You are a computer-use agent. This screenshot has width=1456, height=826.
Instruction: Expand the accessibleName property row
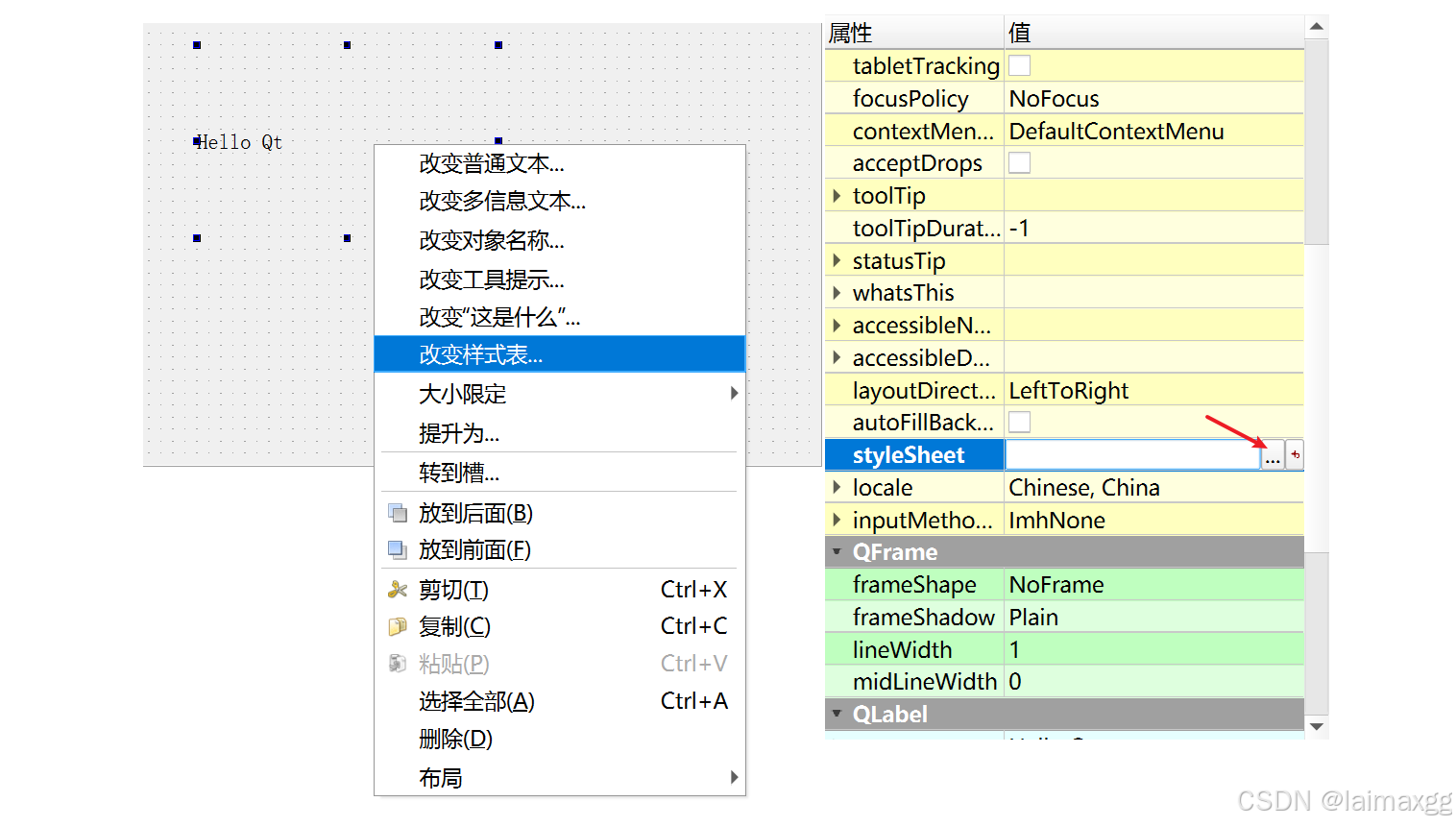837,326
